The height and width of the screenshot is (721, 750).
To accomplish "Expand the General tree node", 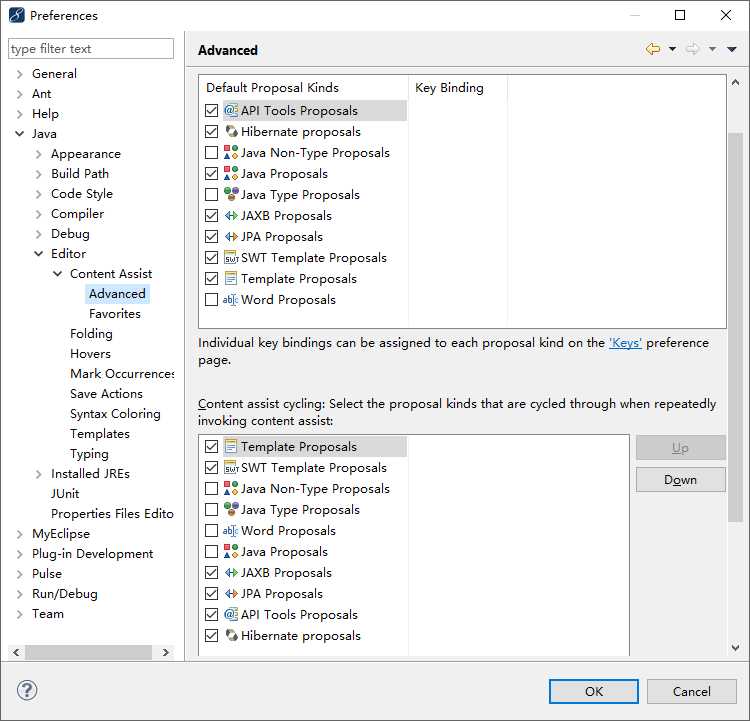I will [20, 74].
